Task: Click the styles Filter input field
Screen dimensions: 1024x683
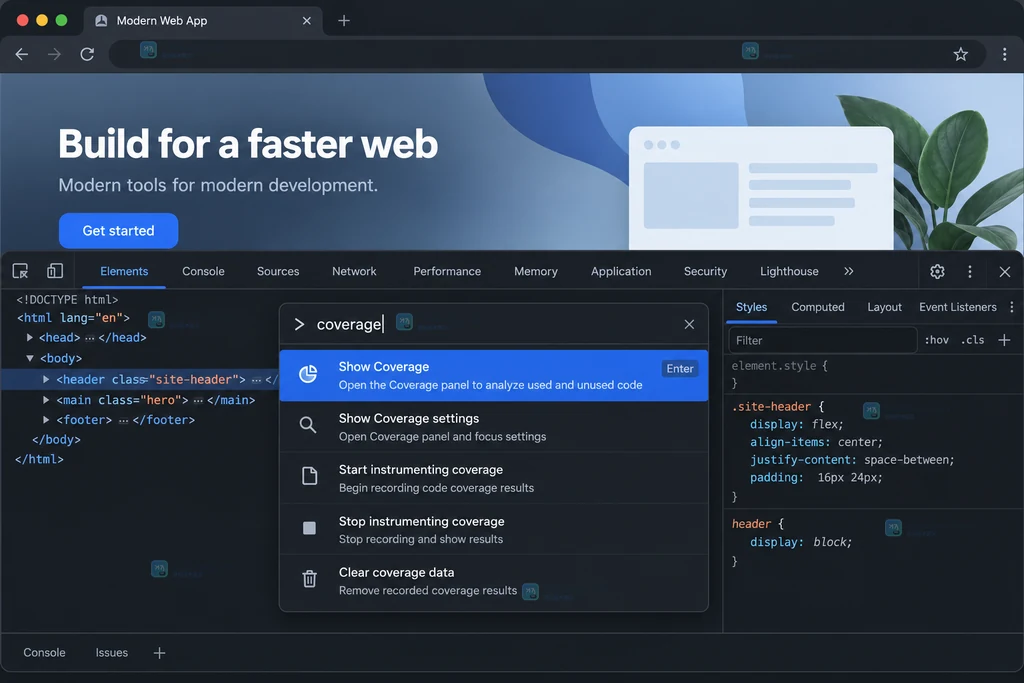Action: pos(823,340)
